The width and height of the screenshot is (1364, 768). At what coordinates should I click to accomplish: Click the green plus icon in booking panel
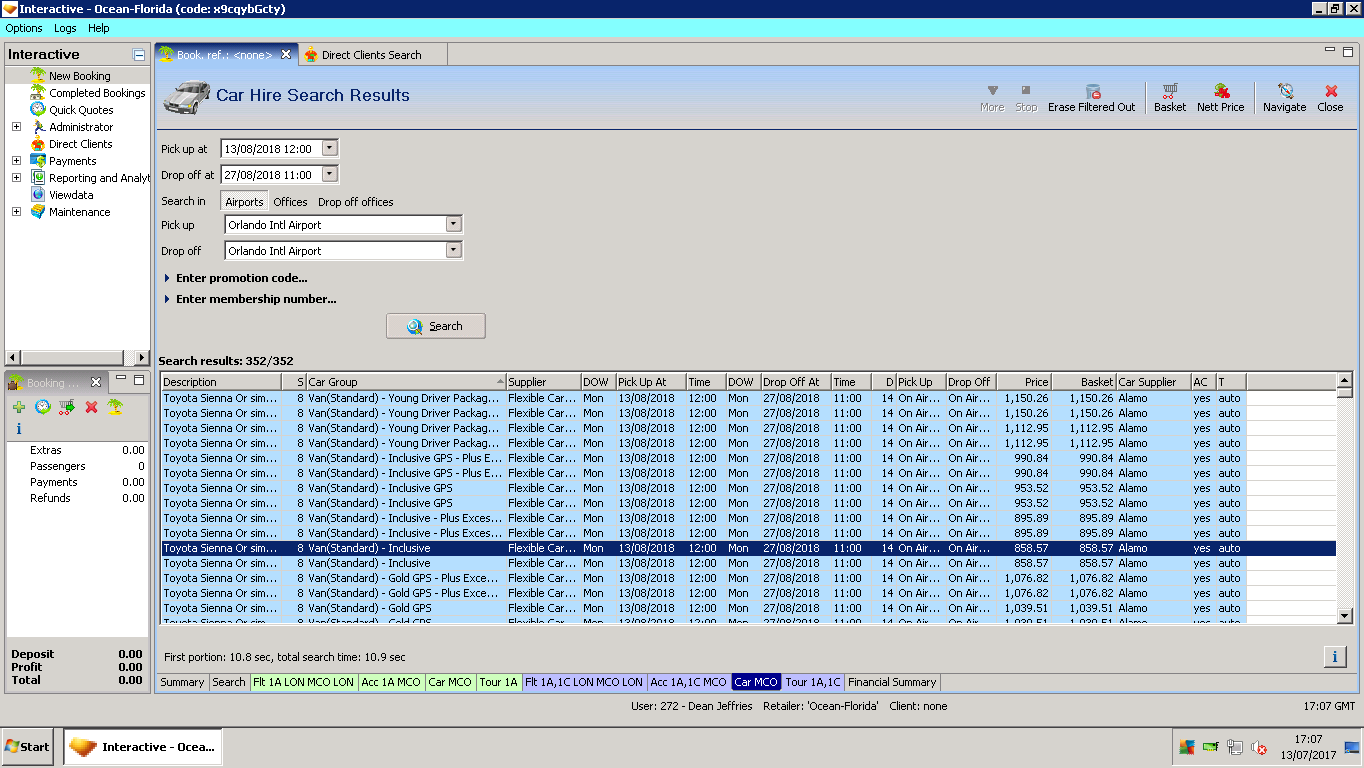(19, 407)
